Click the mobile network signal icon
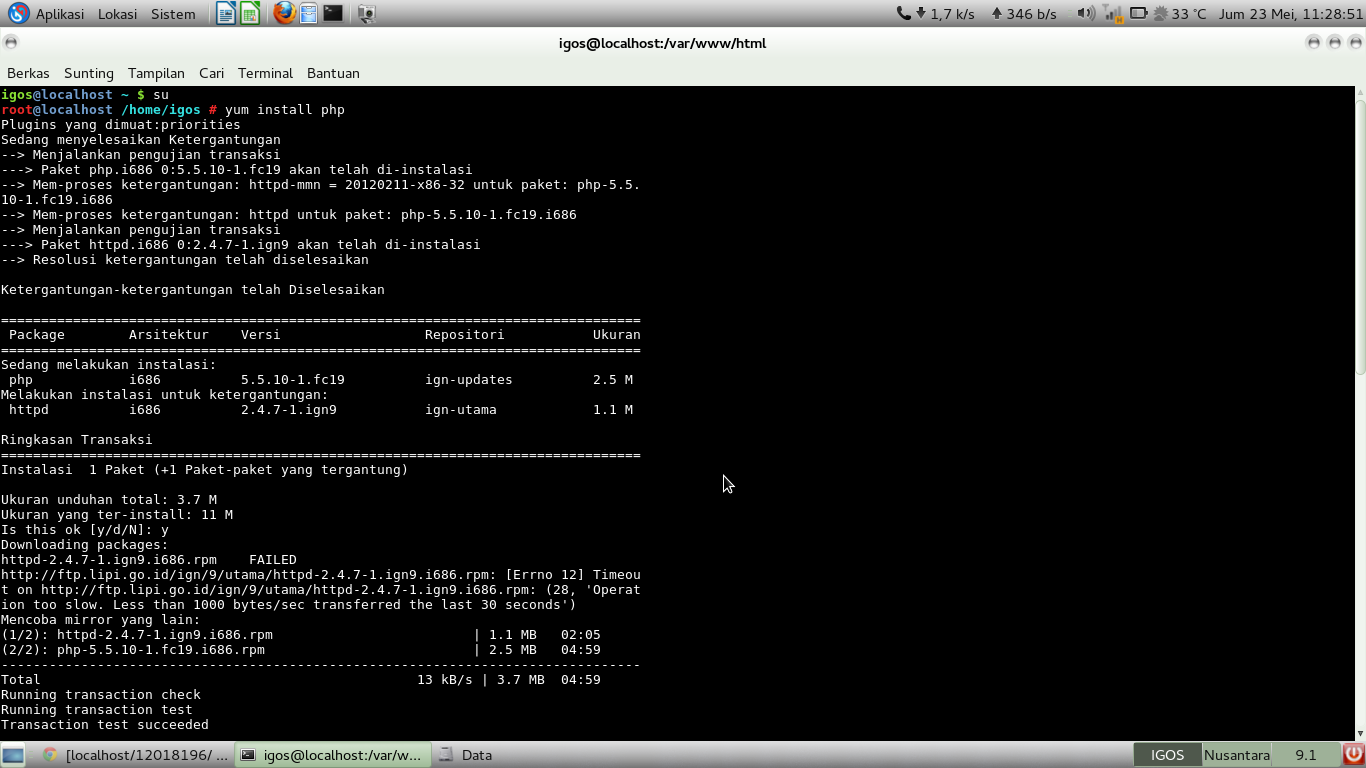This screenshot has height=768, width=1366. 1113,14
